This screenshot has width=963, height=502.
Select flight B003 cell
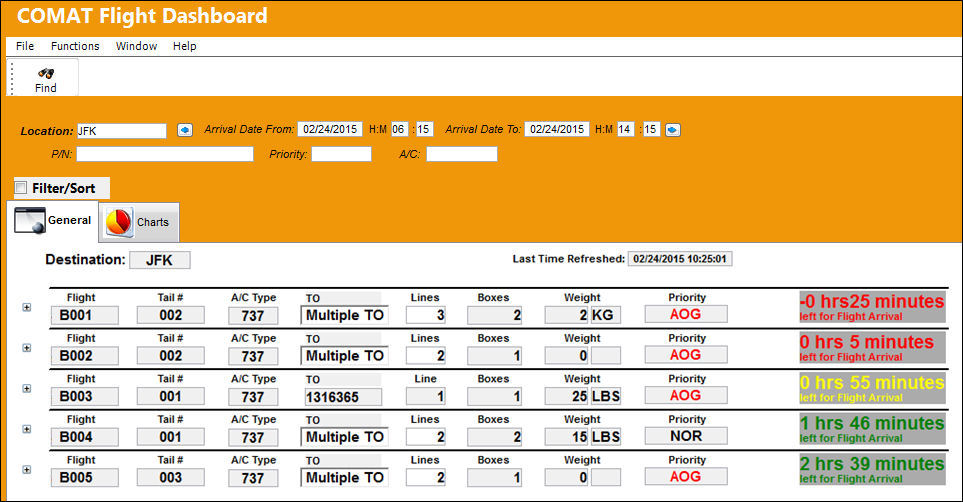tap(85, 396)
